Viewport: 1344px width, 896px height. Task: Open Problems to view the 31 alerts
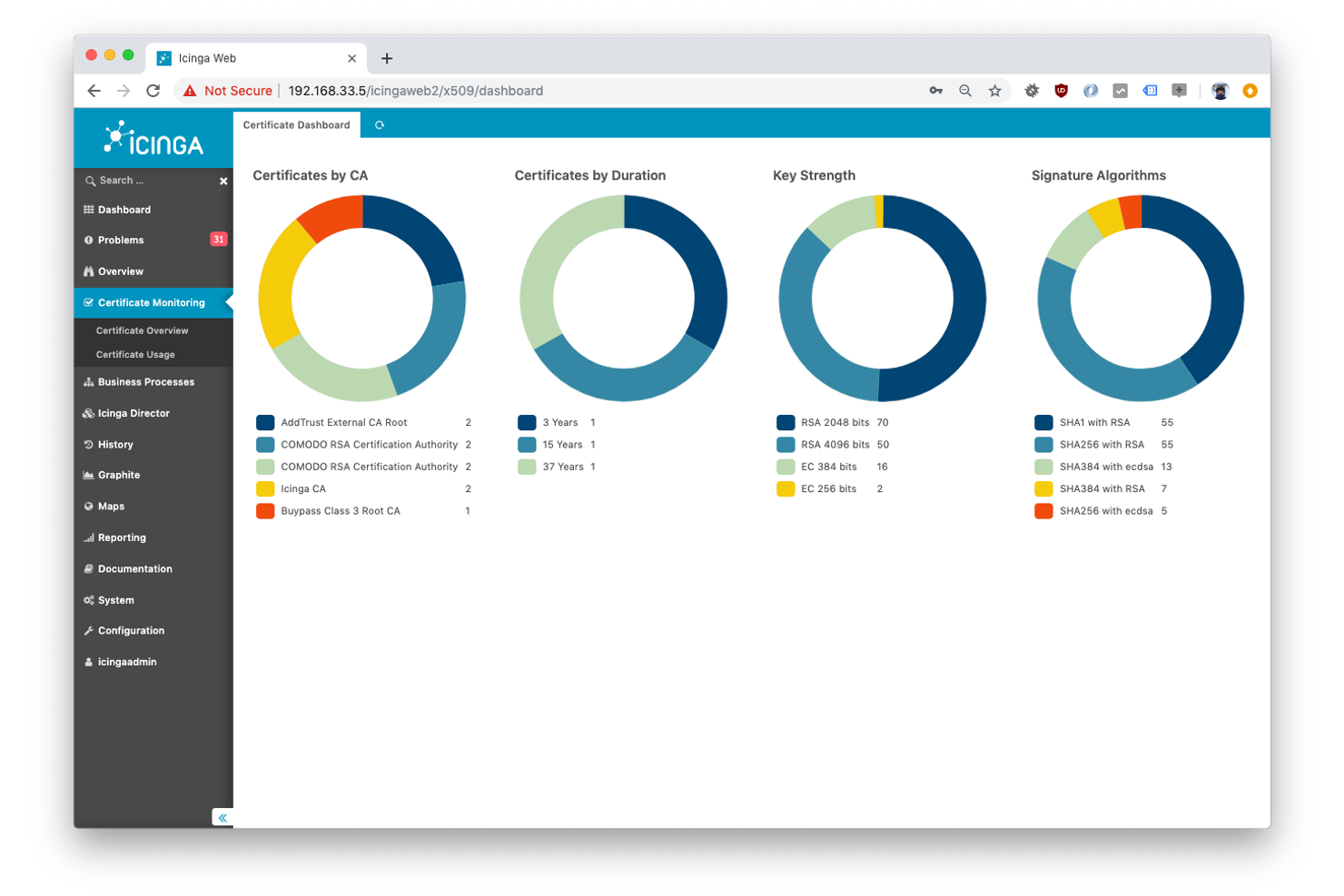tap(120, 240)
